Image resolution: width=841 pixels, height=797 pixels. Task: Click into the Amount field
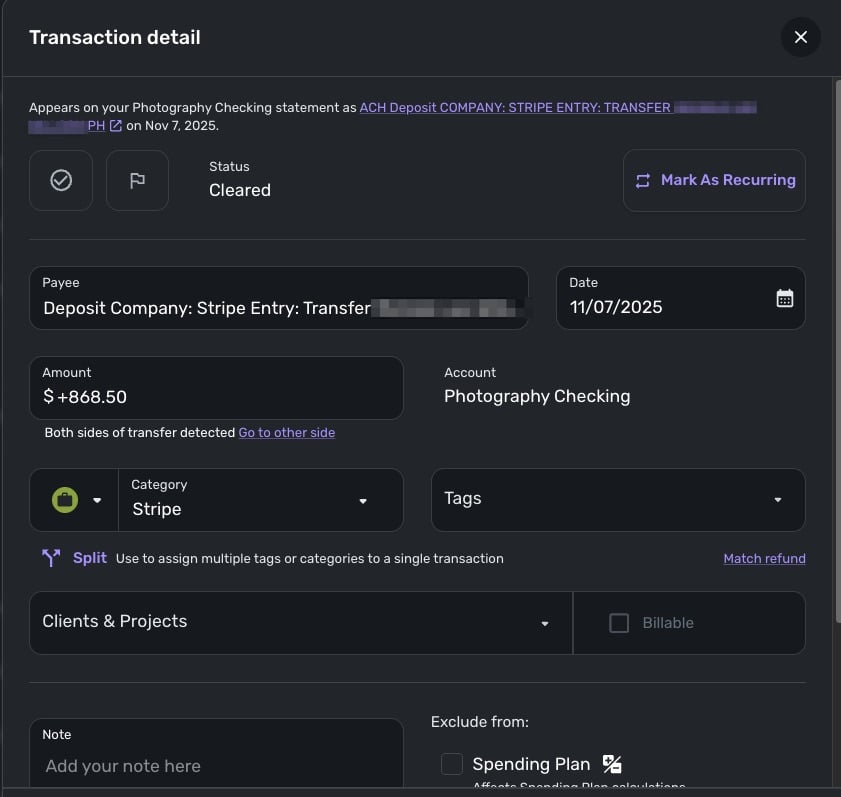(x=215, y=397)
